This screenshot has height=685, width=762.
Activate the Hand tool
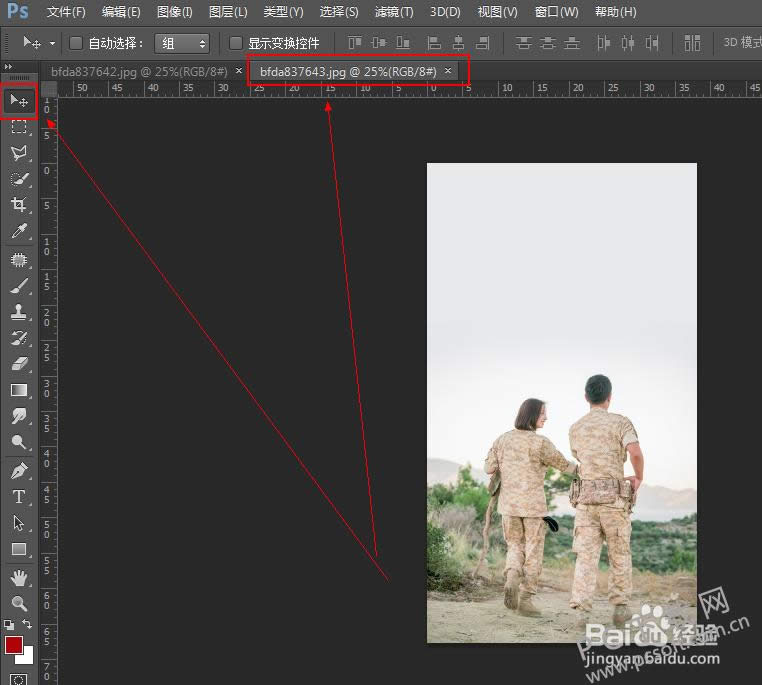[x=19, y=577]
